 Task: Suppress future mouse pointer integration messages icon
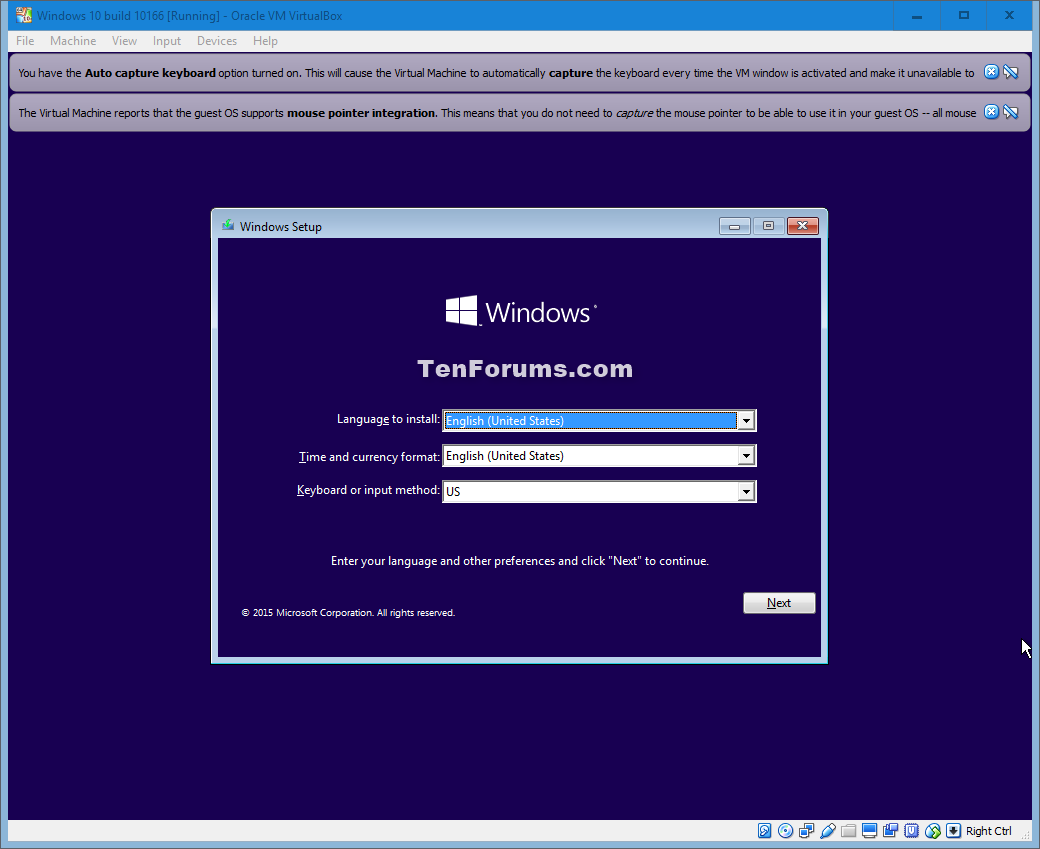(1011, 112)
